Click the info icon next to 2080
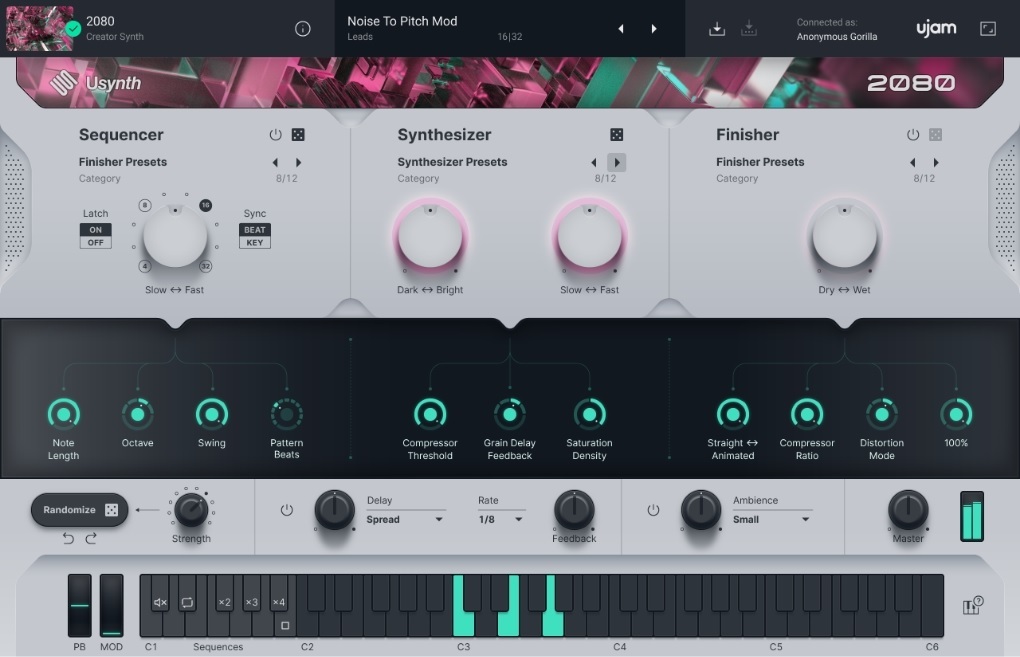 303,29
